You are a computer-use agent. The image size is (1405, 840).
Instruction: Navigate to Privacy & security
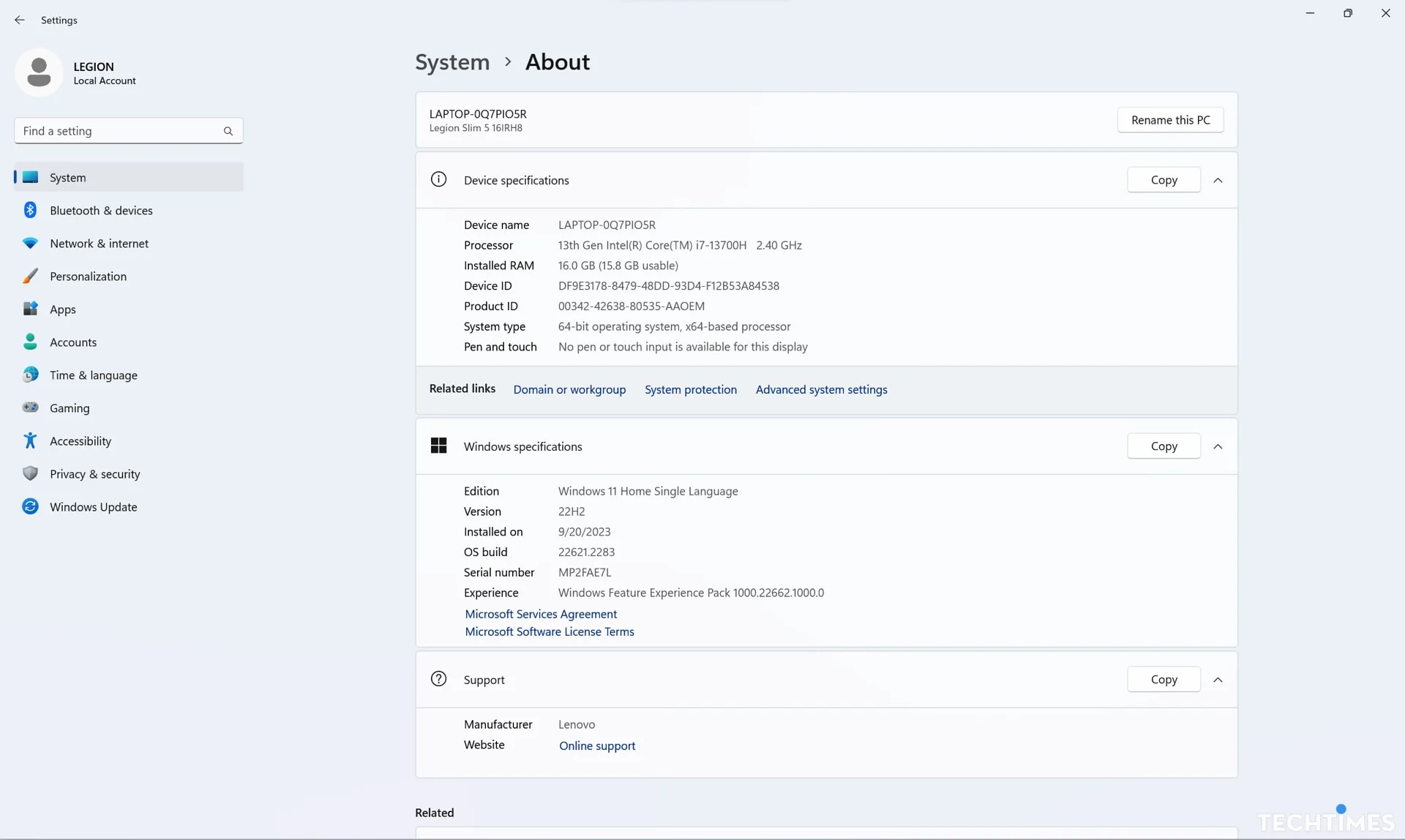click(x=129, y=473)
